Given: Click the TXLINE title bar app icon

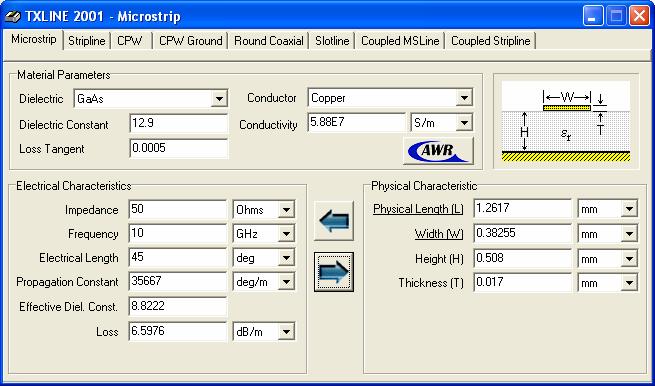Looking at the screenshot, I should pyautogui.click(x=13, y=17).
